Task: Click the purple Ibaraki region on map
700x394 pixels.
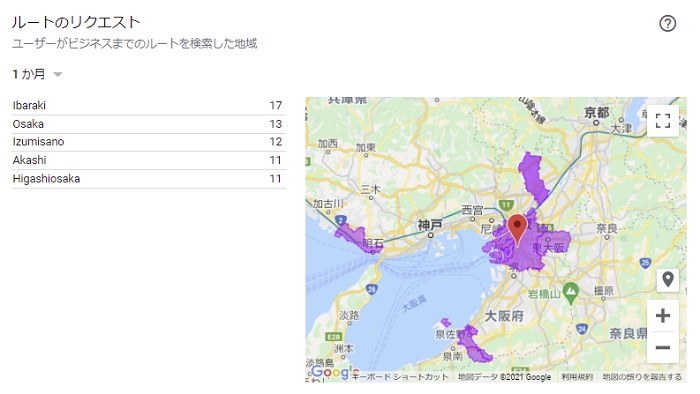Action: tap(533, 178)
